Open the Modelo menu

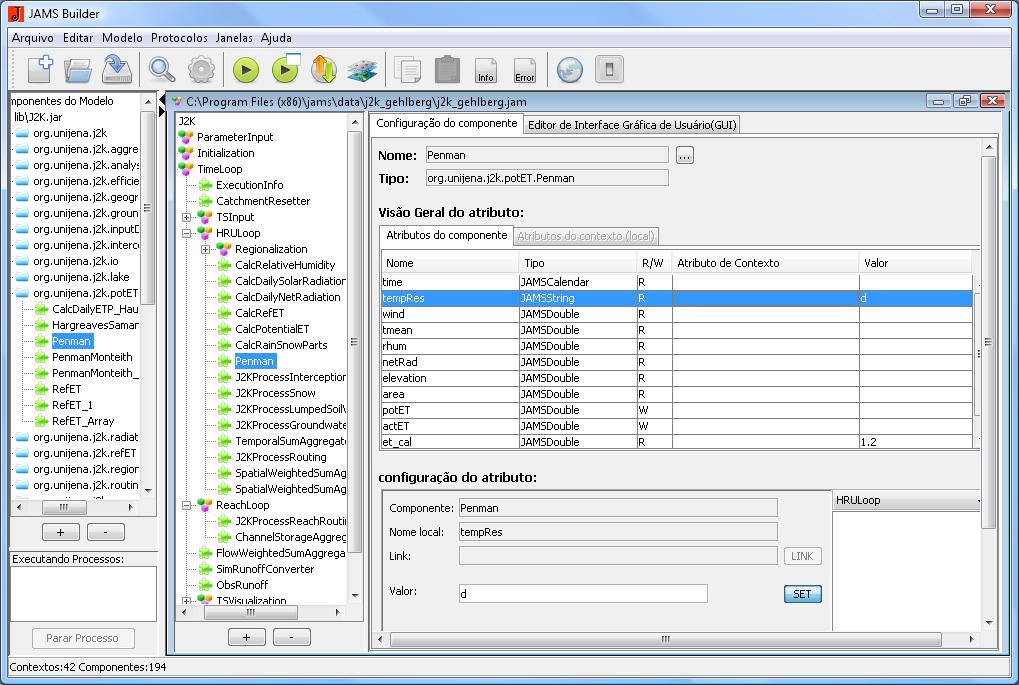122,38
